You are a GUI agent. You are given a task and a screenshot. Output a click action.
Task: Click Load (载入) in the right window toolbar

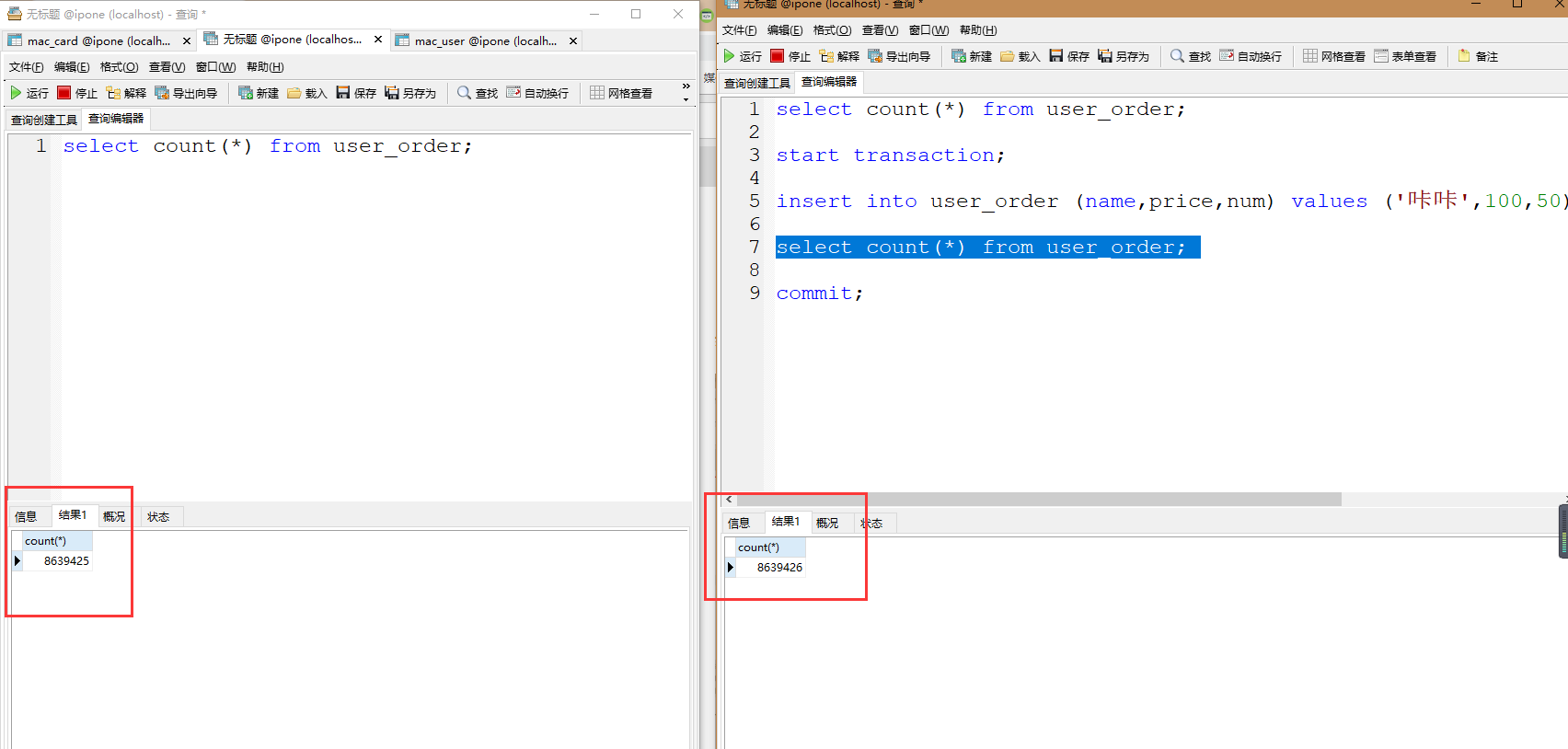pyautogui.click(x=1020, y=56)
